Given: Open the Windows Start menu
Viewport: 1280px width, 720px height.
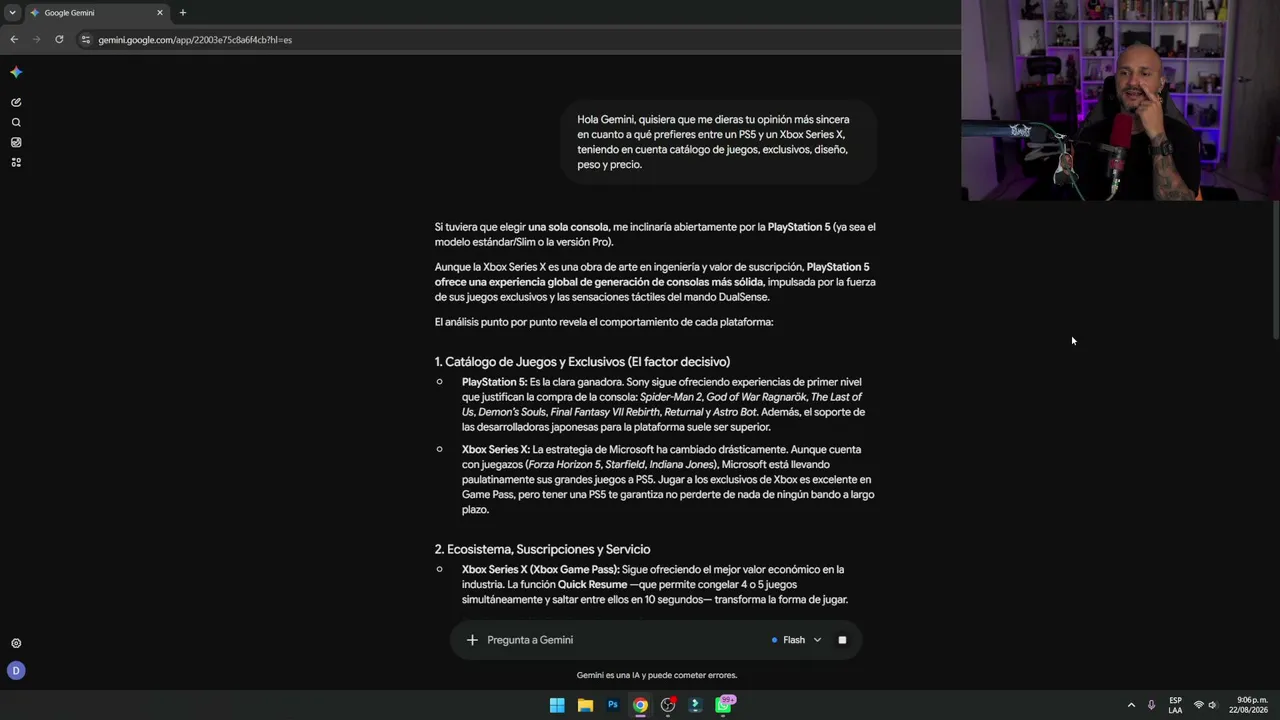Looking at the screenshot, I should point(557,705).
